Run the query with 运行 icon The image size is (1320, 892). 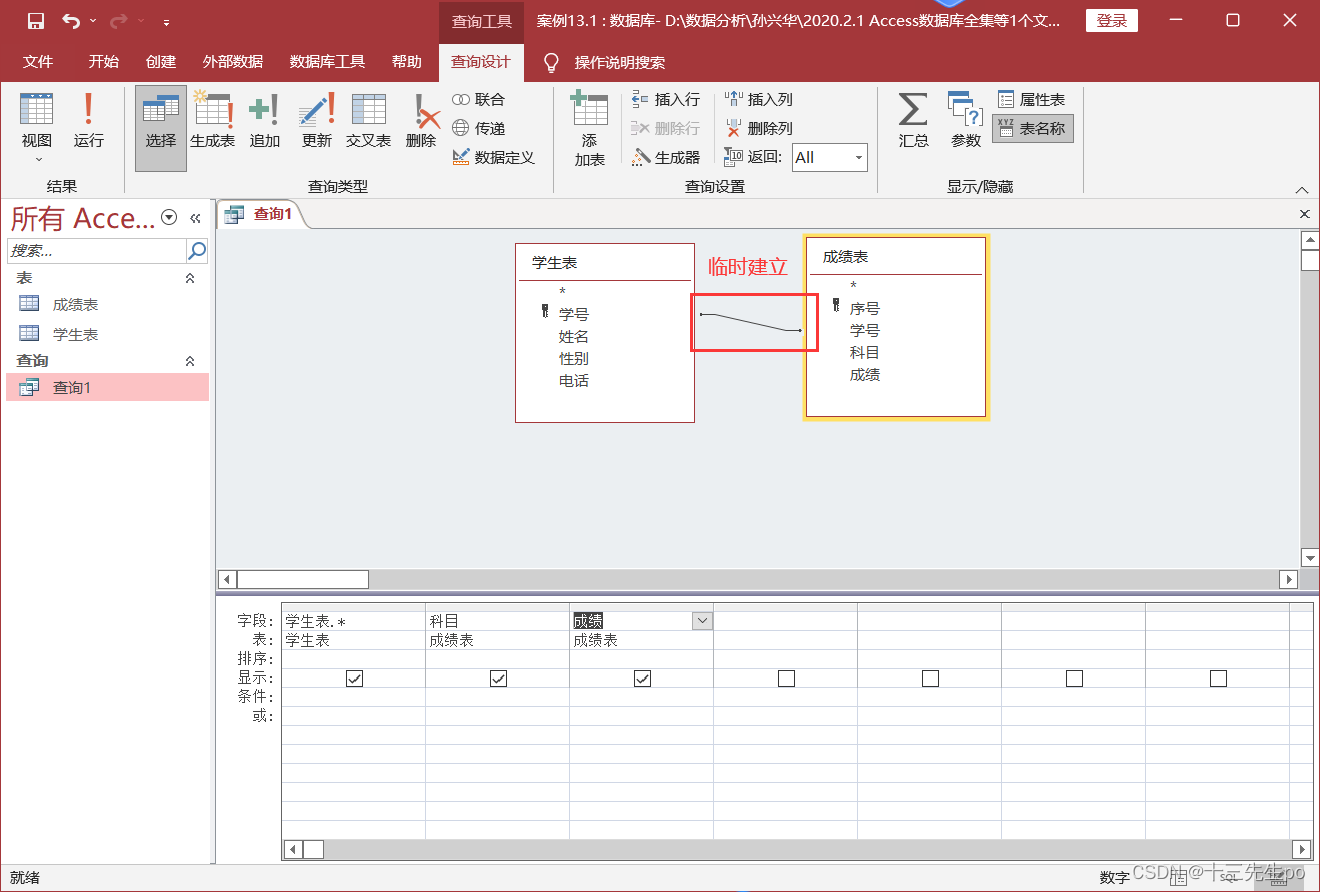coord(88,121)
